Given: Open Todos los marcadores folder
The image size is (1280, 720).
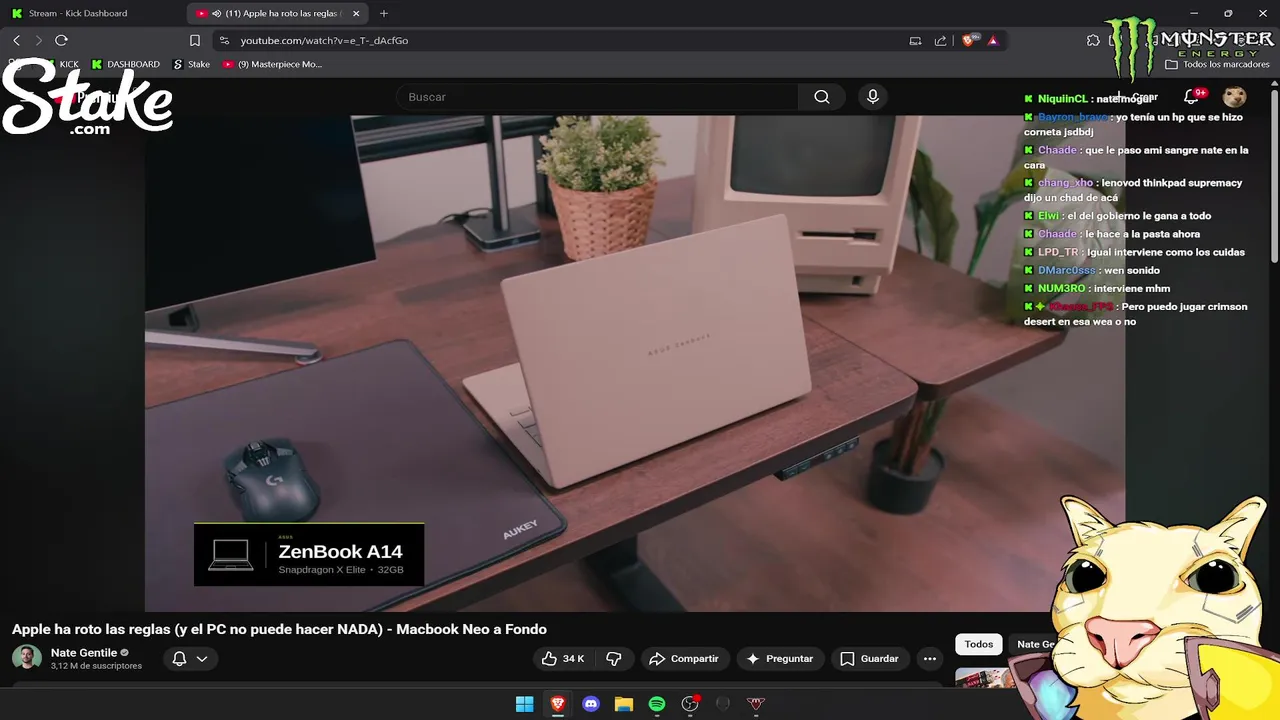Looking at the screenshot, I should 1217,64.
